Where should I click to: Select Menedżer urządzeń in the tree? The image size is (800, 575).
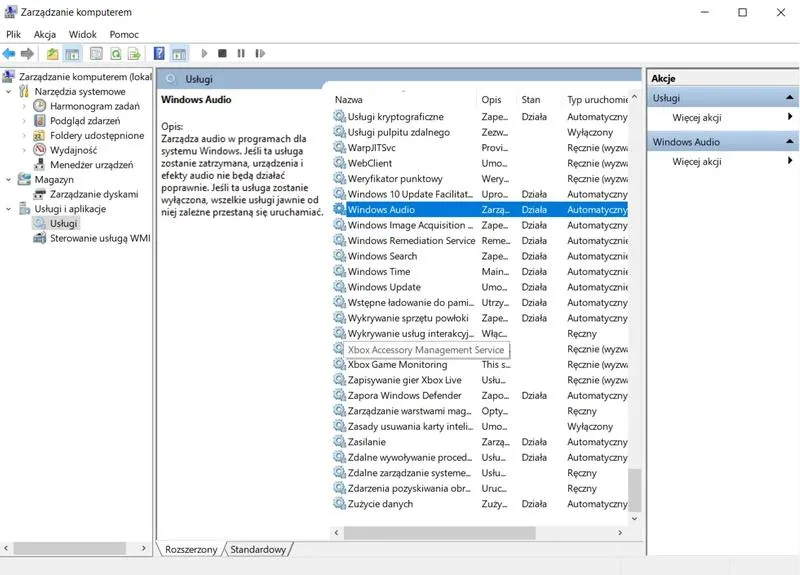(91, 164)
